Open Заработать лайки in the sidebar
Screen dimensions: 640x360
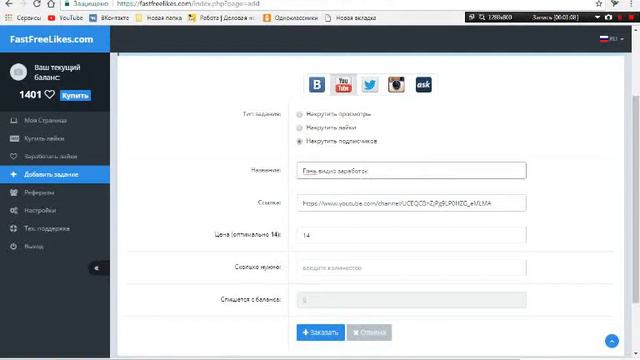[55, 156]
